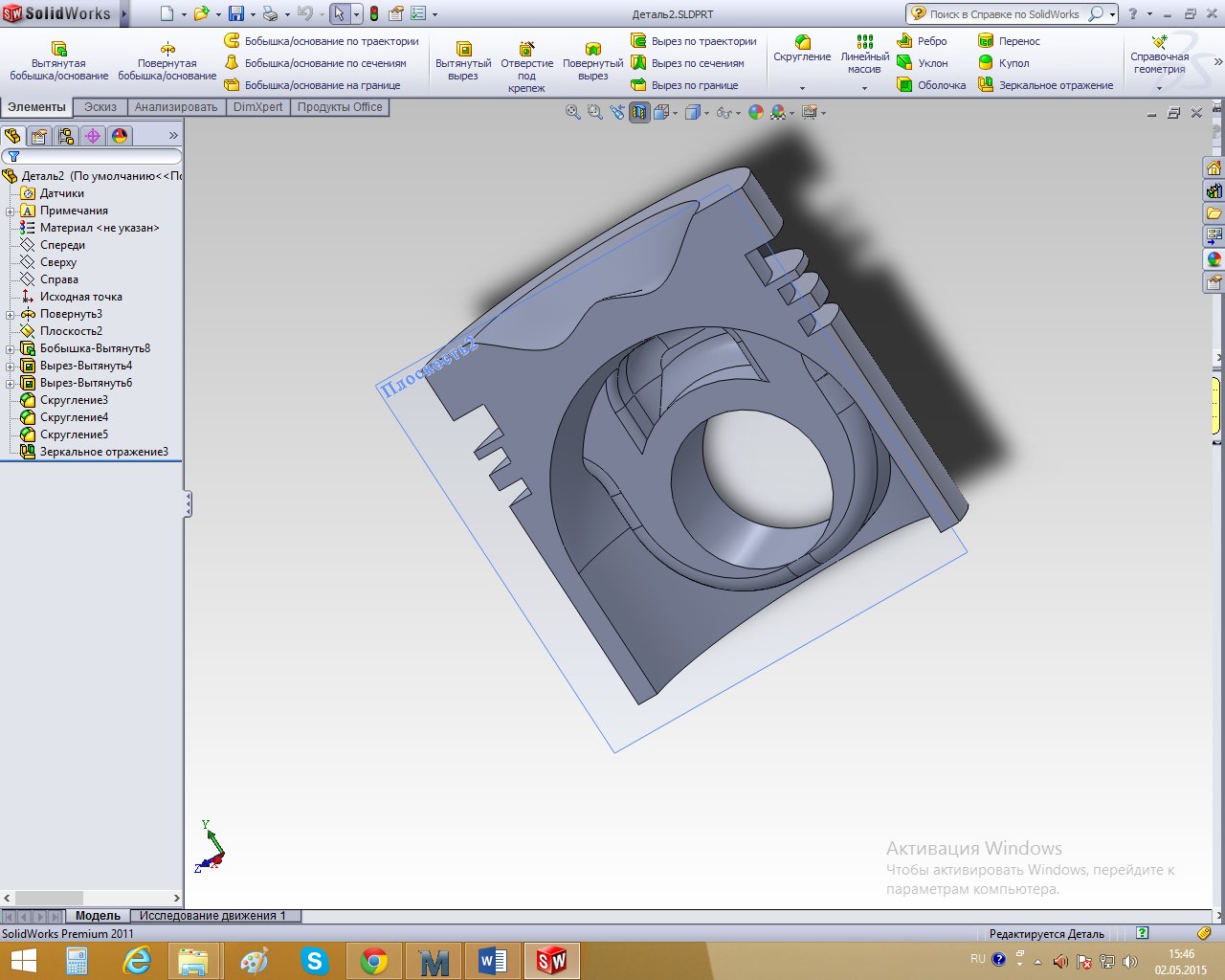Open the View Orientation icon
Viewport: 1225px width, 980px height.
click(661, 112)
